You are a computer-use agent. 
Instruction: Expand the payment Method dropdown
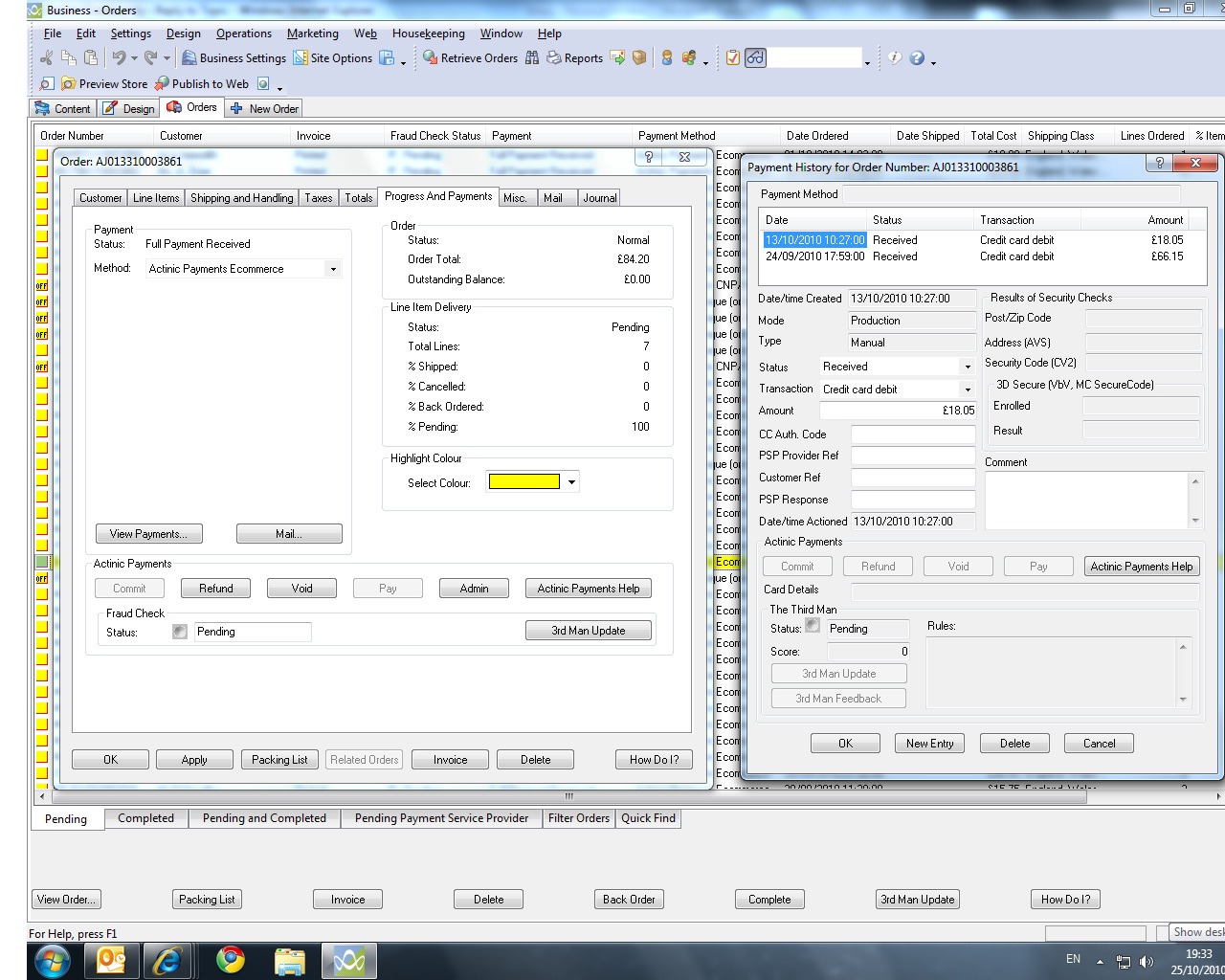click(x=333, y=270)
